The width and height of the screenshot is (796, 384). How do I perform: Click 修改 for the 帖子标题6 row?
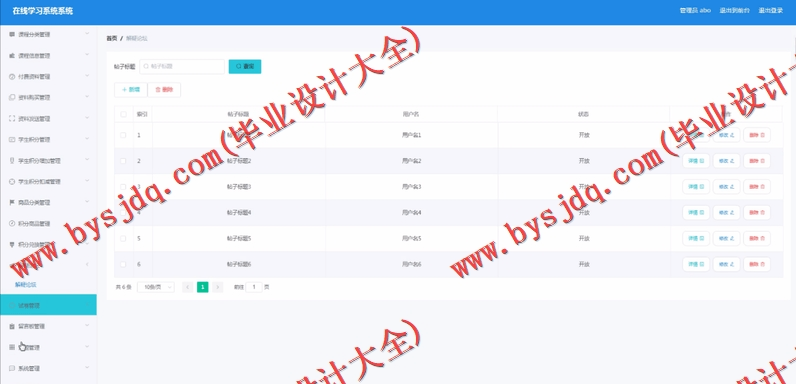point(726,264)
